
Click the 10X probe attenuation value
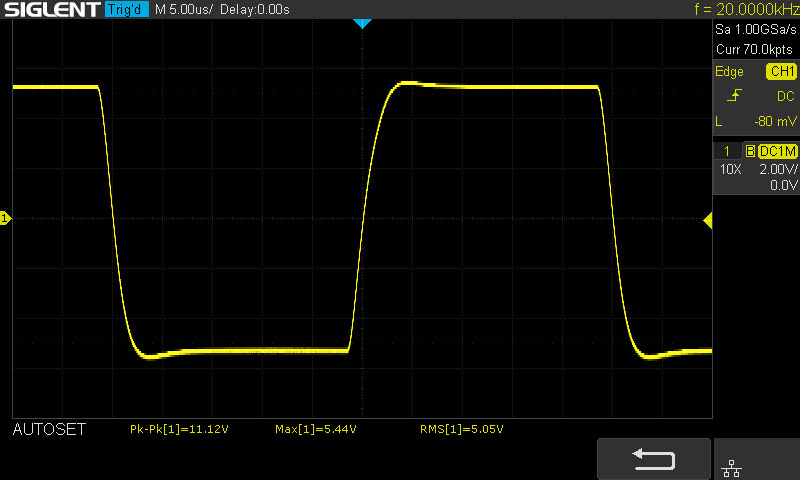[731, 169]
